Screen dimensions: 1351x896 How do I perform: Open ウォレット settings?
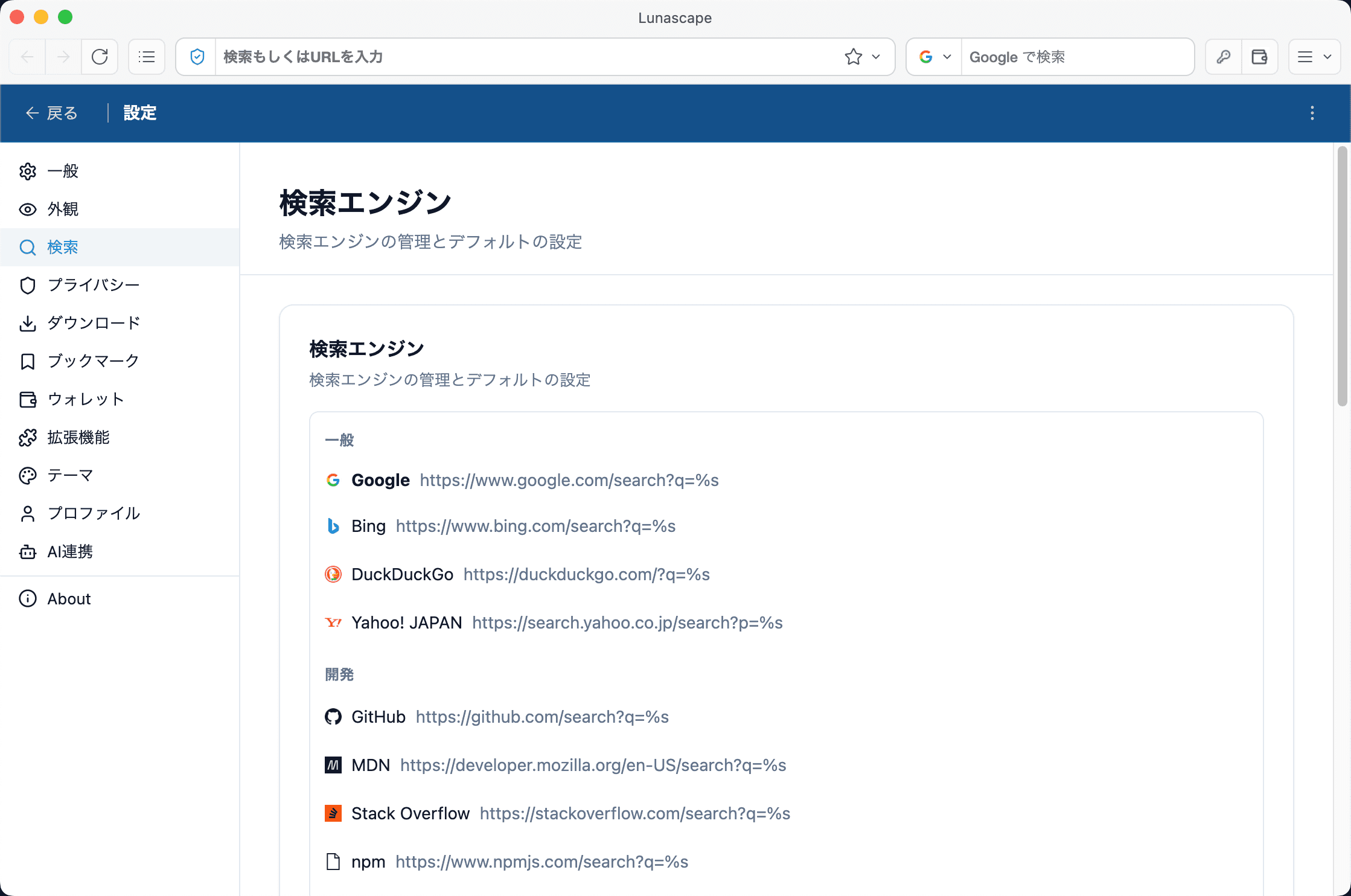pyautogui.click(x=120, y=399)
